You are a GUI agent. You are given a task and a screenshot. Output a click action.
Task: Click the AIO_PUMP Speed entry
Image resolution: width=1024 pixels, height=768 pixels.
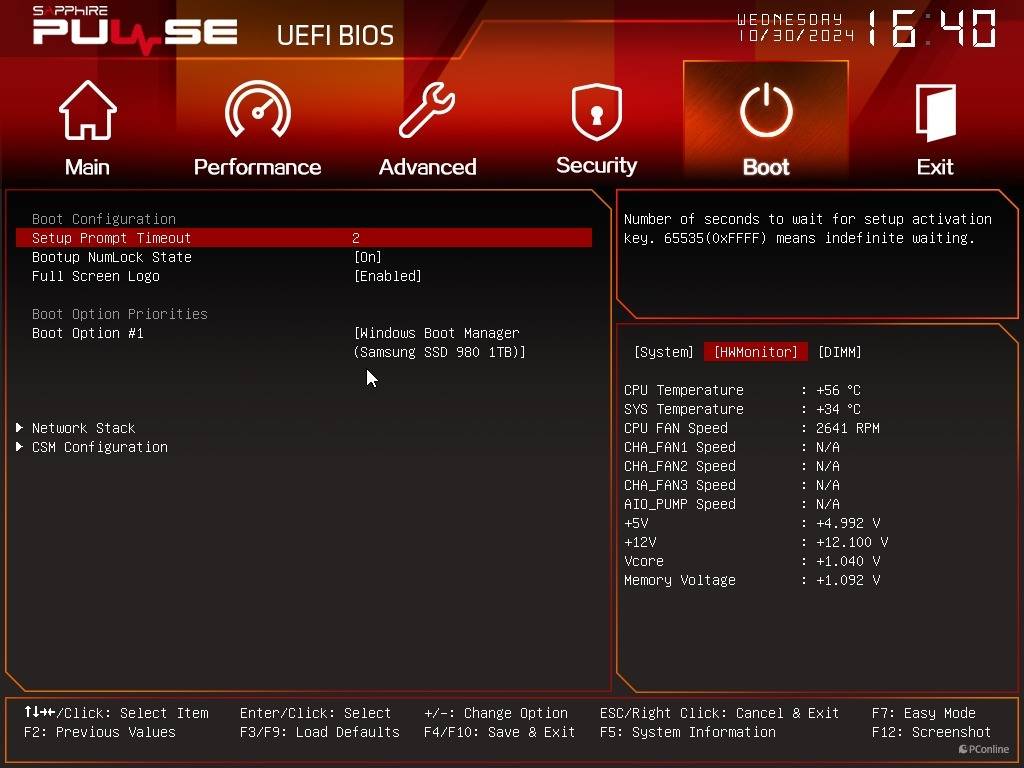(x=732, y=504)
